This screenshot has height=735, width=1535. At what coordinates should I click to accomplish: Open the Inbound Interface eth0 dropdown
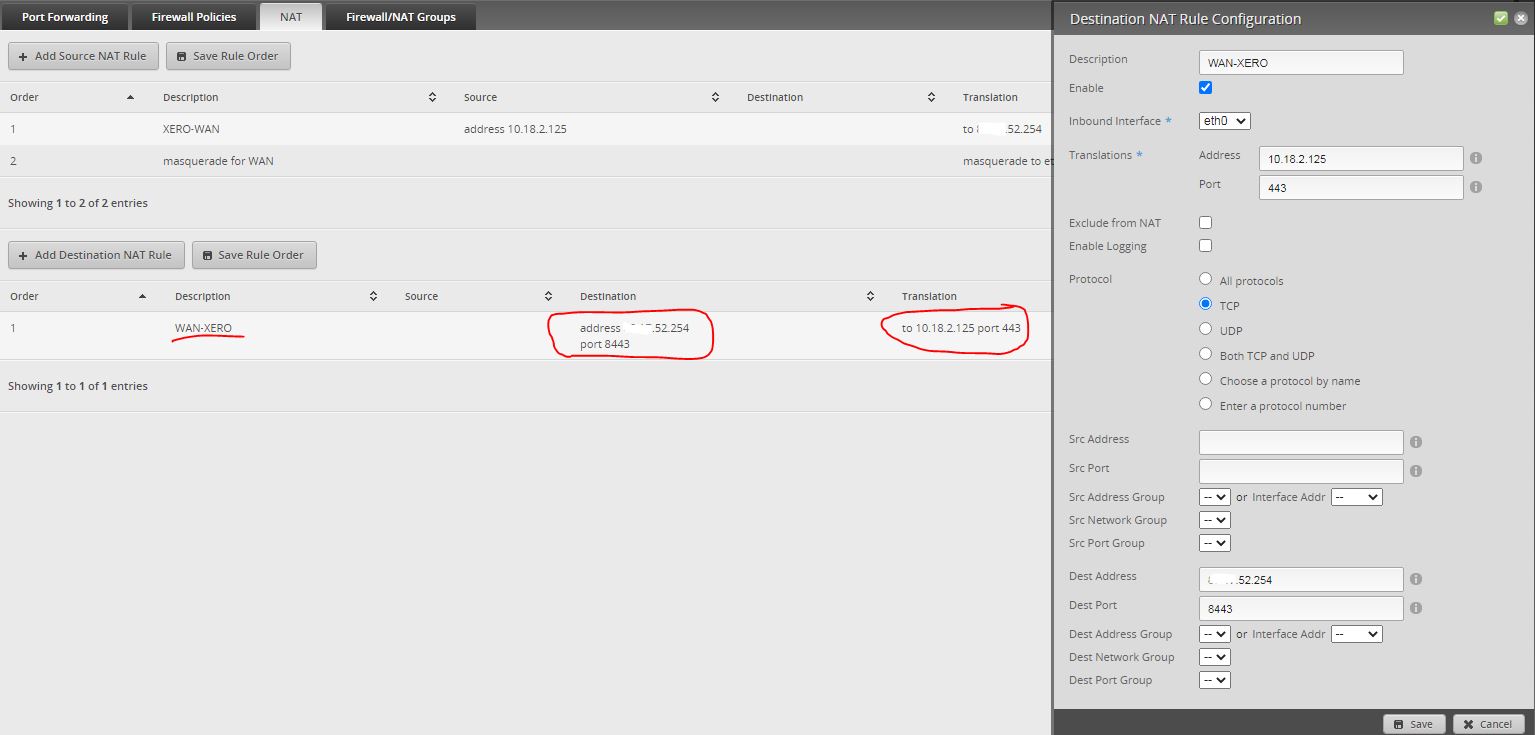[x=1224, y=121]
